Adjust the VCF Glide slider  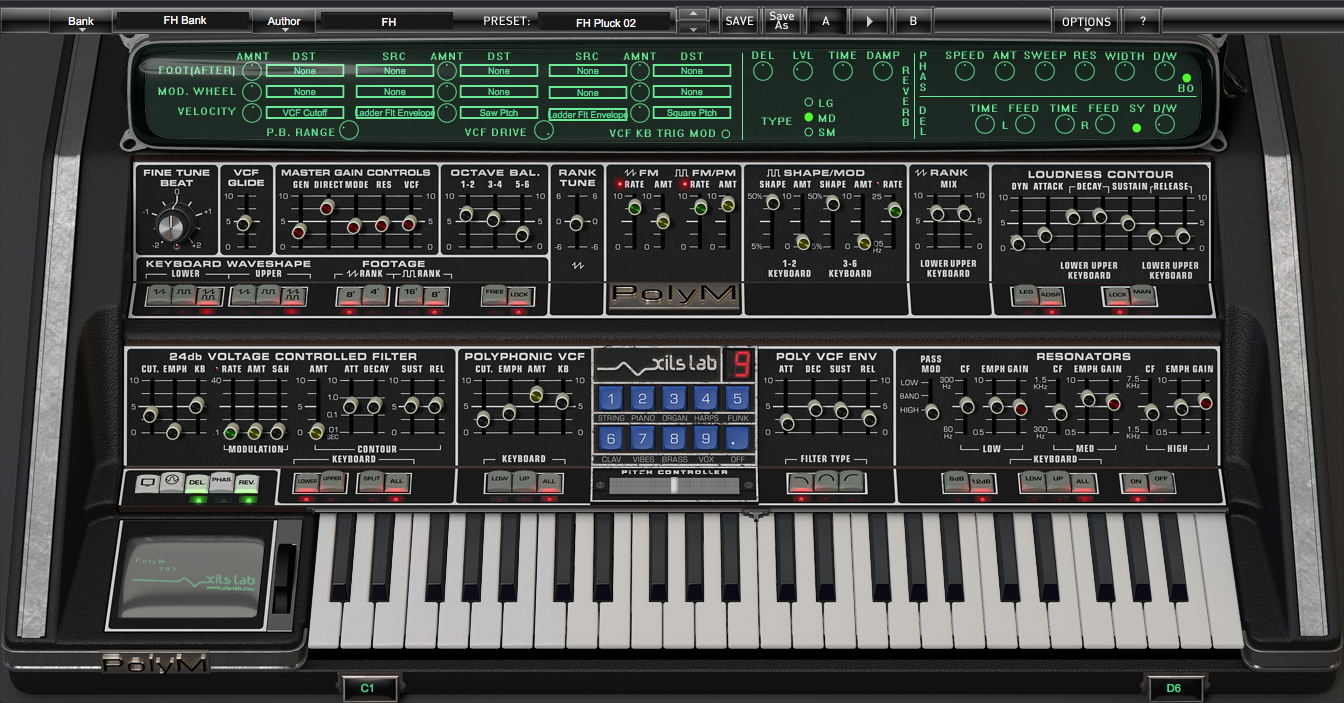[245, 221]
